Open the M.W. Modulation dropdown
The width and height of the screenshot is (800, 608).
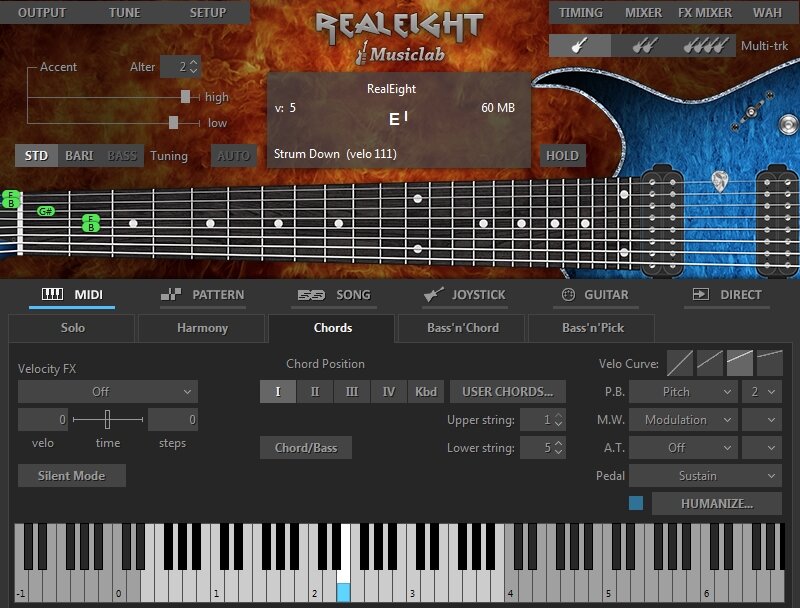683,420
